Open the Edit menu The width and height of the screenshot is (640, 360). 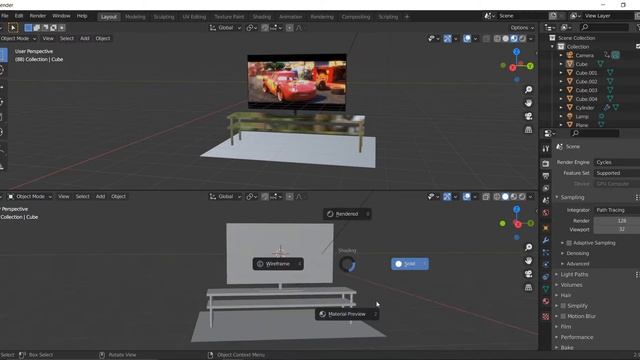[19, 16]
